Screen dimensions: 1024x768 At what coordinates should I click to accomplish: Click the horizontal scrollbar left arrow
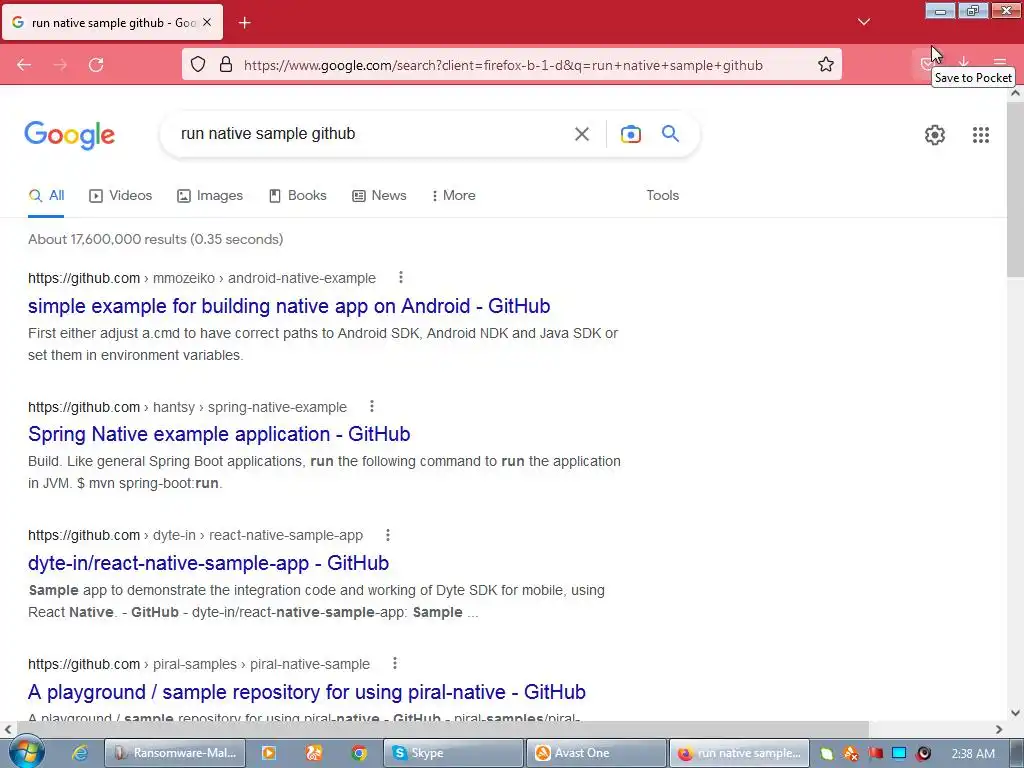click(7, 729)
